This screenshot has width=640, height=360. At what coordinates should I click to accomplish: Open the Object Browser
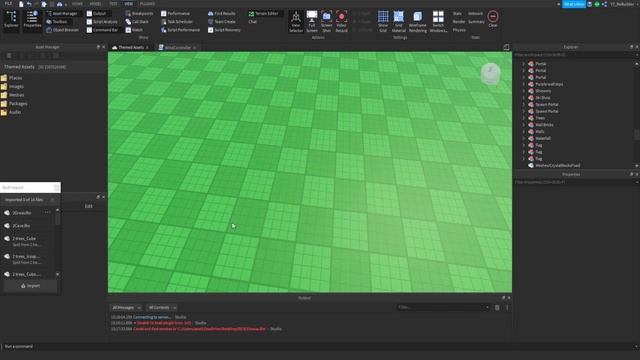click(x=62, y=30)
